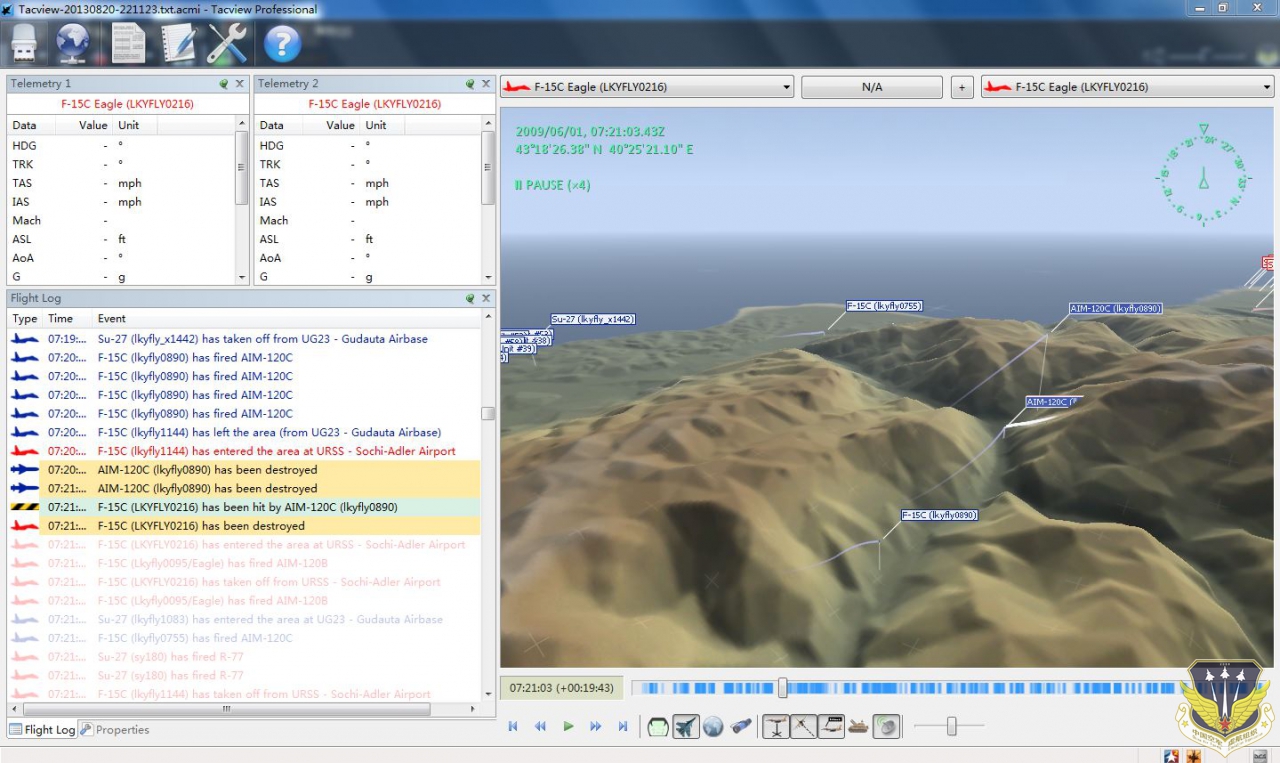Click the AIM-120C (lkyfly0890) label in 3D view

pyautogui.click(x=1115, y=309)
